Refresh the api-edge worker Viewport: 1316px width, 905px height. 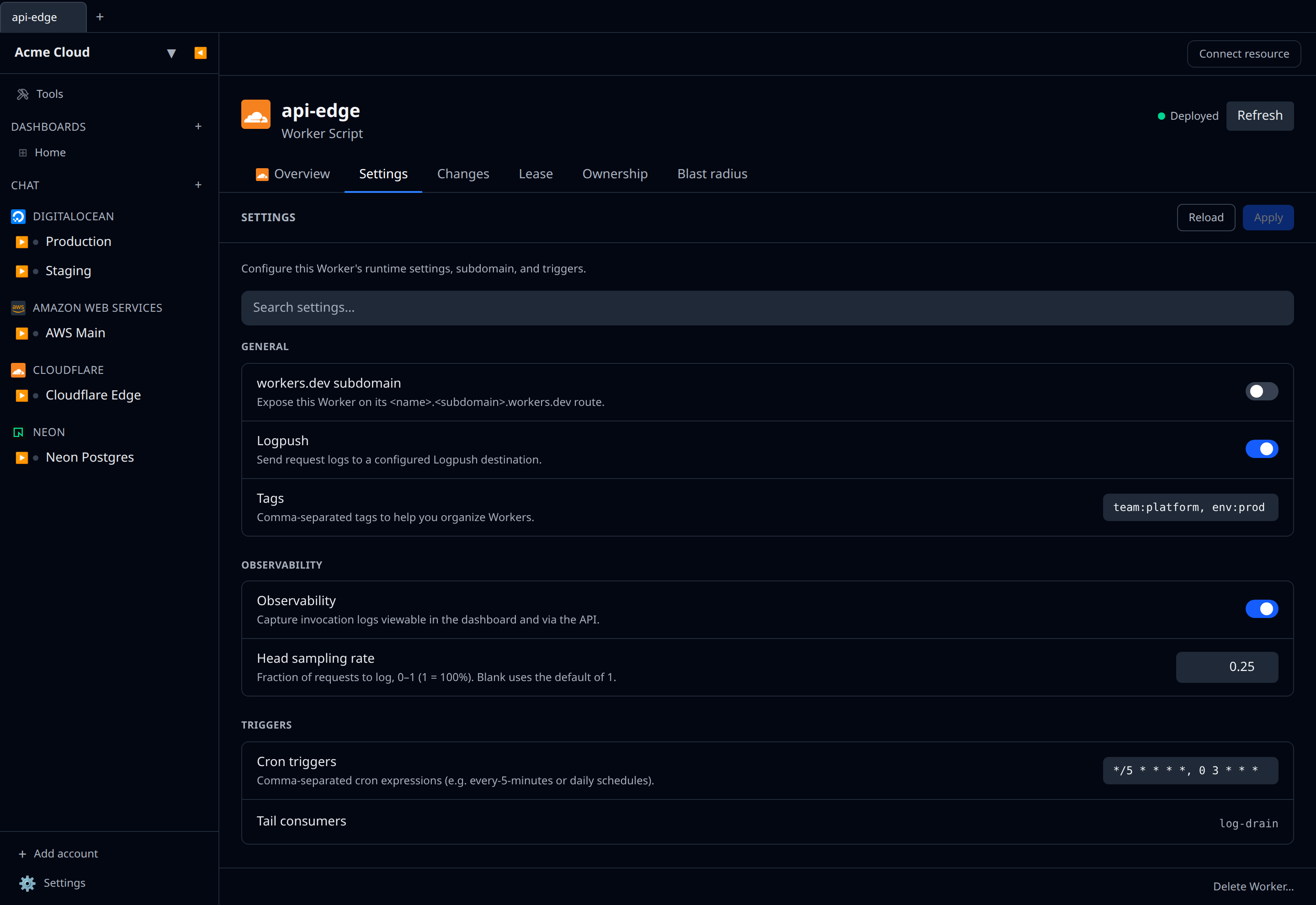[x=1259, y=116]
